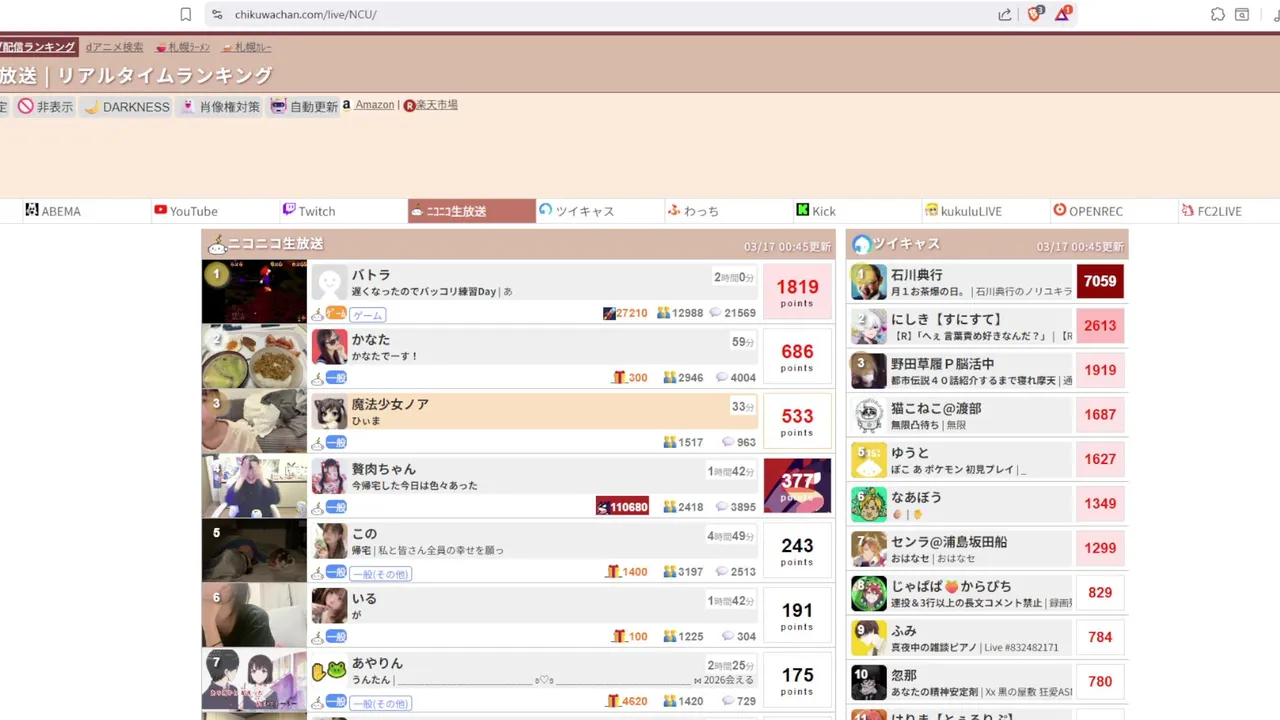Image resolution: width=1280 pixels, height=720 pixels.
Task: Open site information icon in address bar
Action: pos(217,14)
